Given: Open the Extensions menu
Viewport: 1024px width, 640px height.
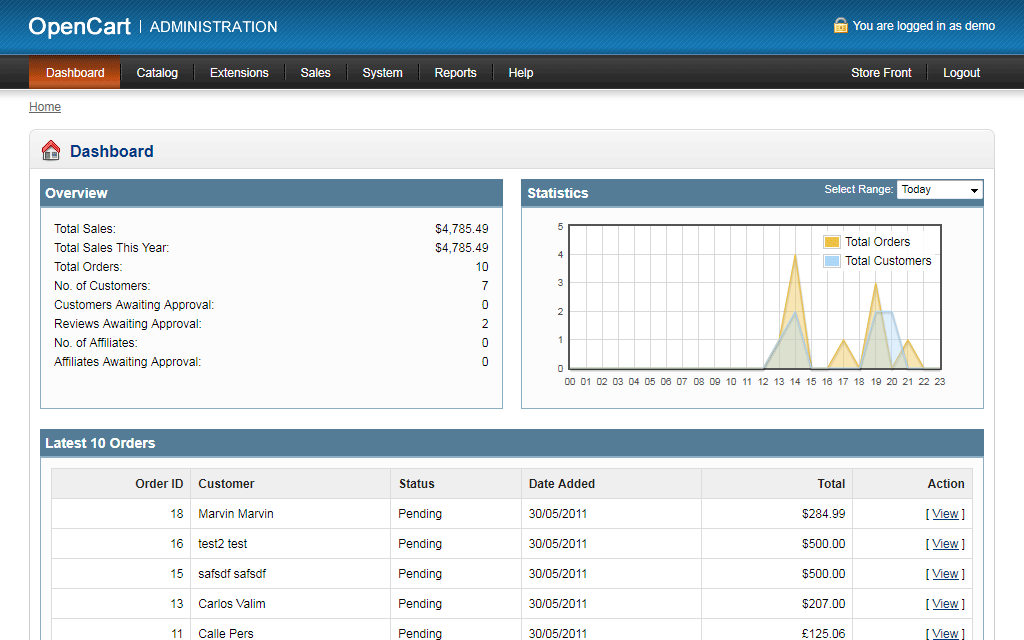Looking at the screenshot, I should [239, 73].
